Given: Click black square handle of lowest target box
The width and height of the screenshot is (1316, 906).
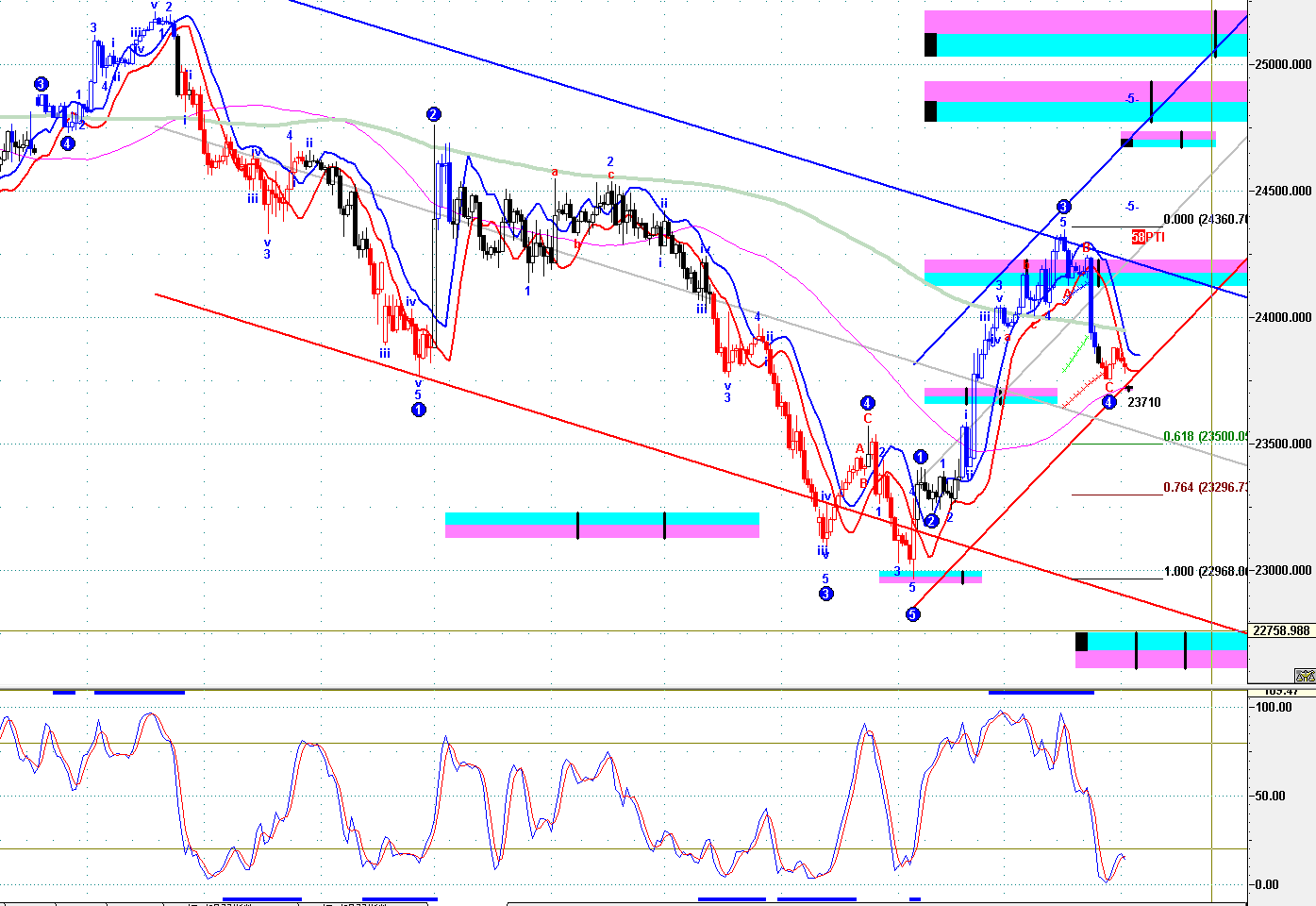Looking at the screenshot, I should (x=1081, y=642).
